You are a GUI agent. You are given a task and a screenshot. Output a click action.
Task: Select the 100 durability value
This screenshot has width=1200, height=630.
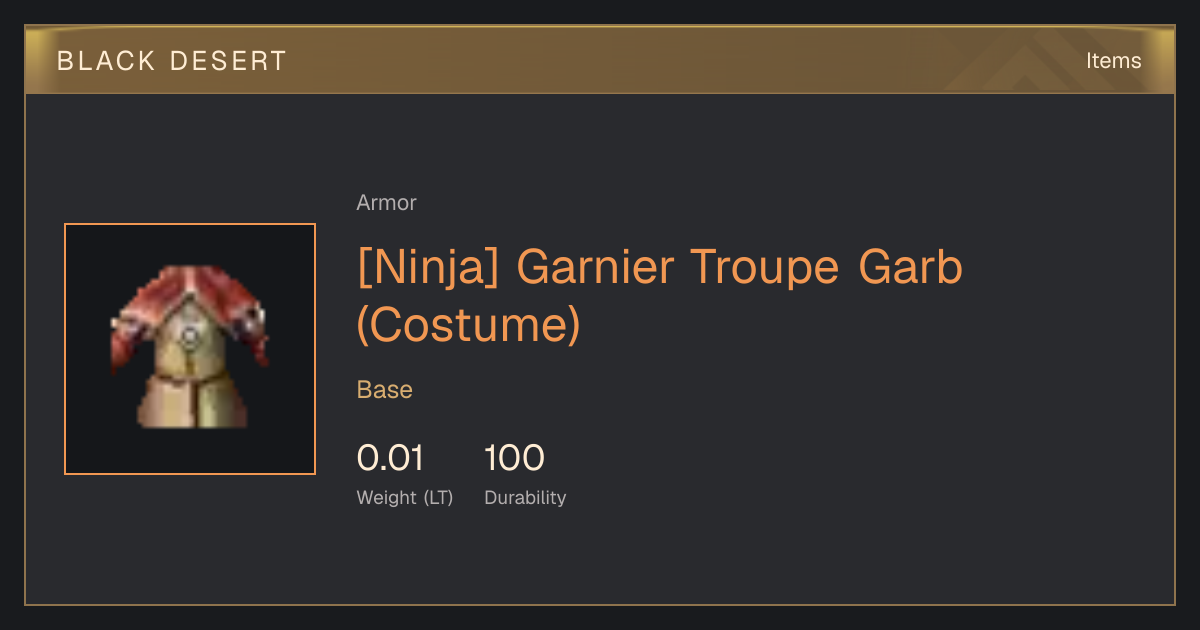point(514,458)
